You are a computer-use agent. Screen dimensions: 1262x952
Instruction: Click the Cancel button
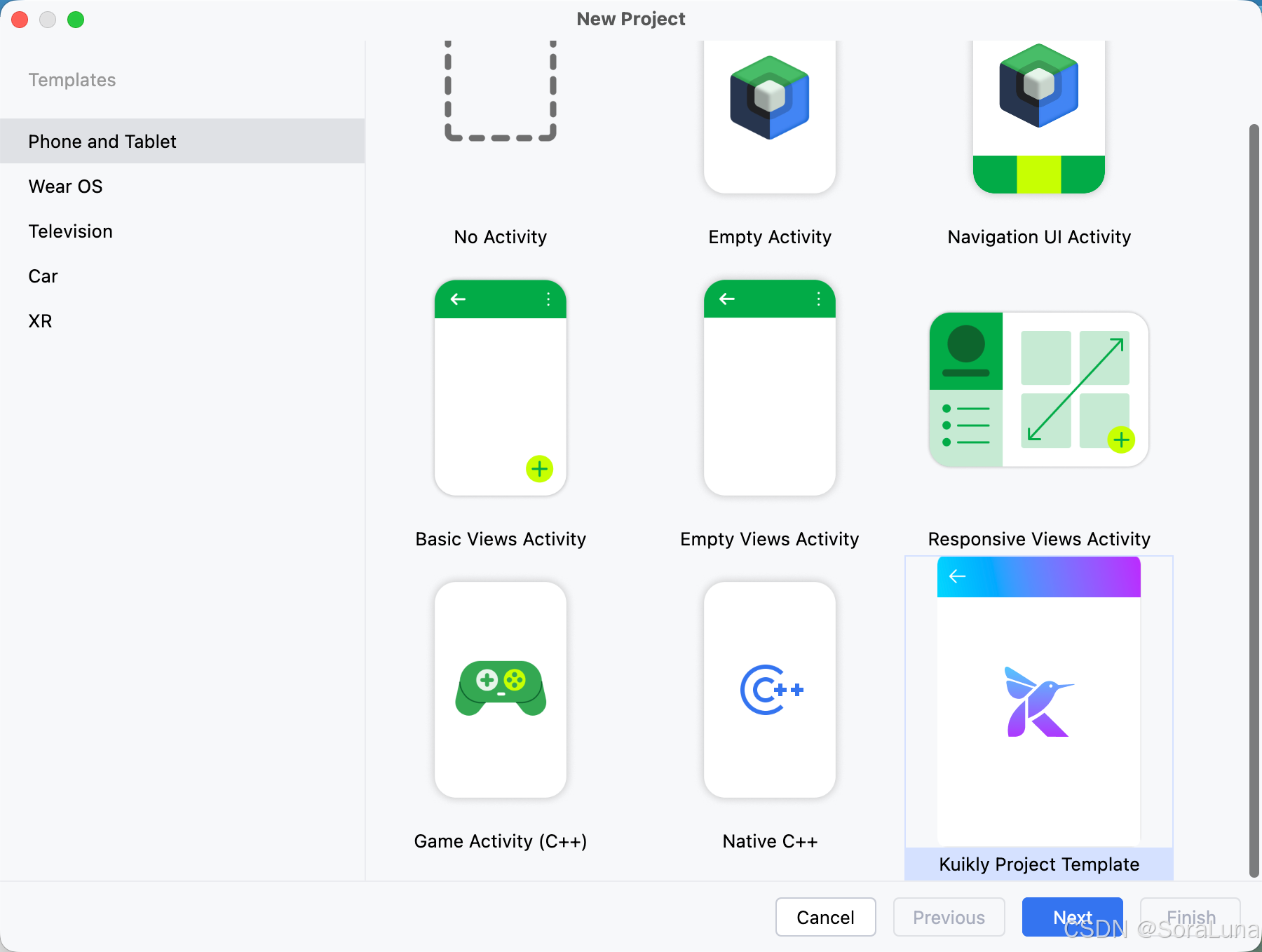click(826, 917)
